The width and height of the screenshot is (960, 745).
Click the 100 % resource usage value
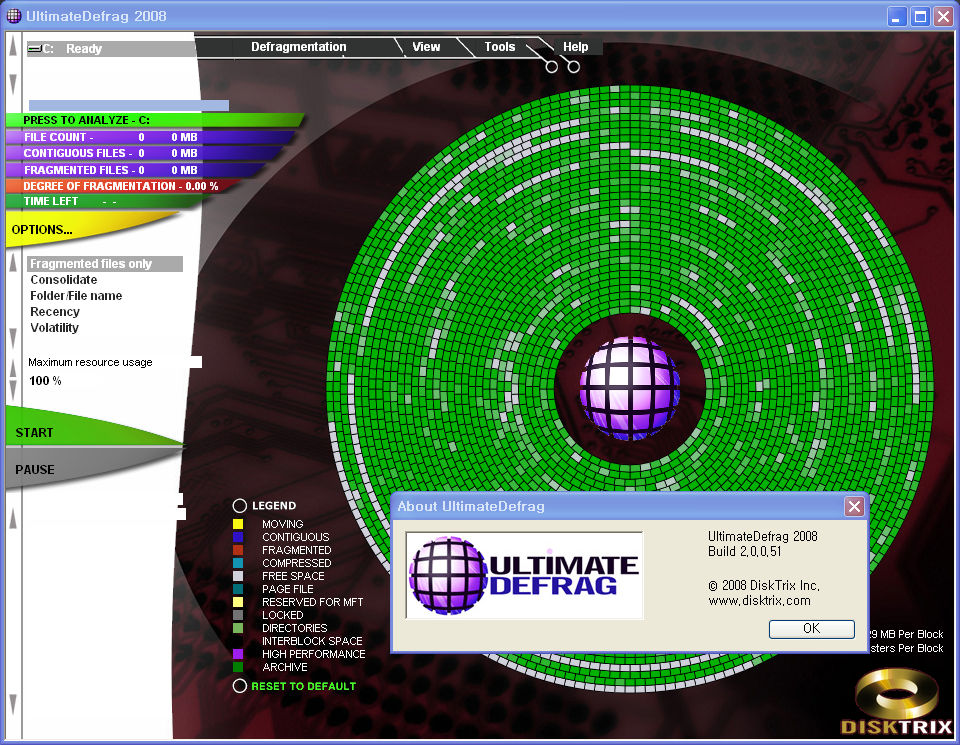(45, 381)
